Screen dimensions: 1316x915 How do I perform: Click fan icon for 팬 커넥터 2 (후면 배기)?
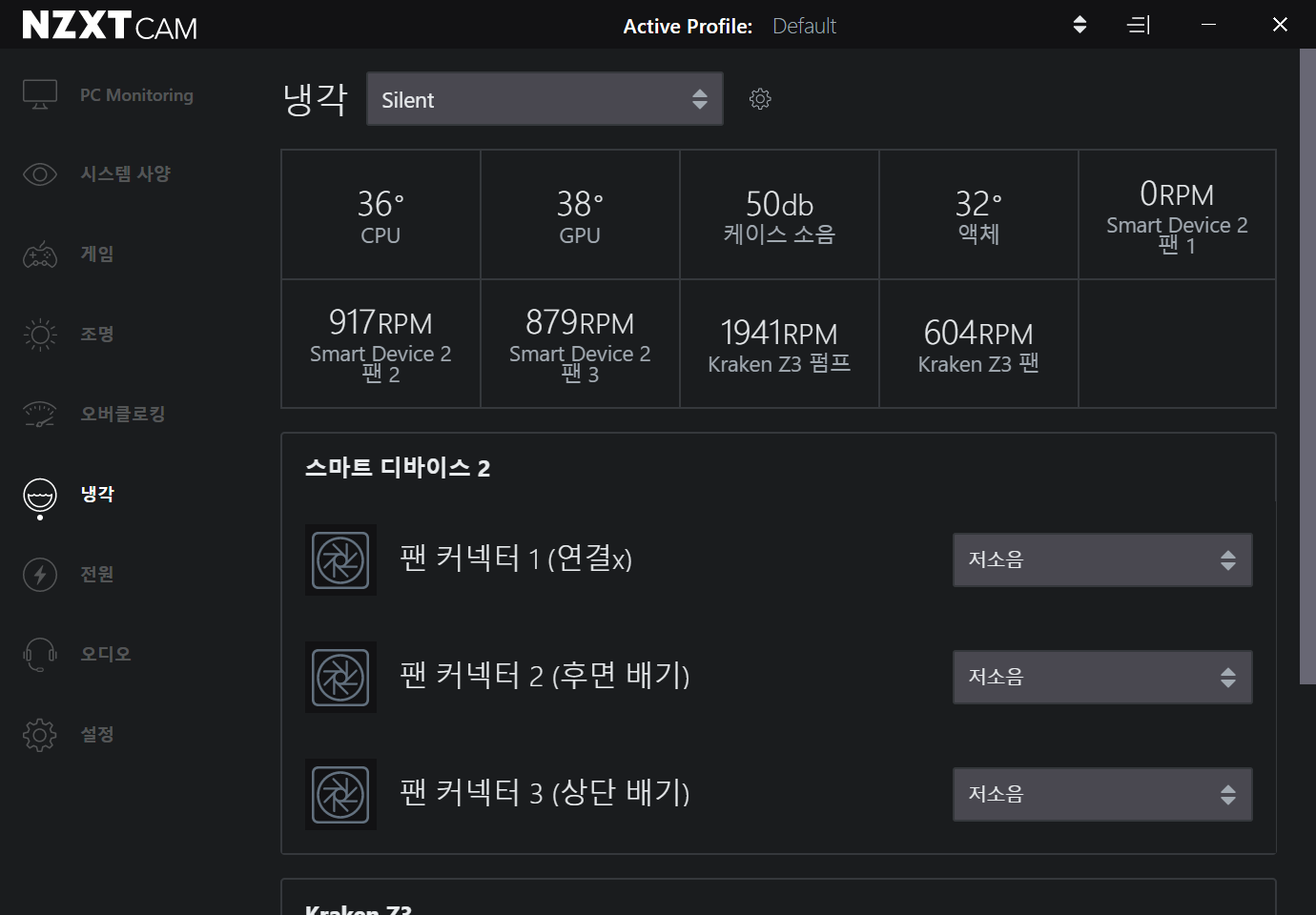pos(340,677)
